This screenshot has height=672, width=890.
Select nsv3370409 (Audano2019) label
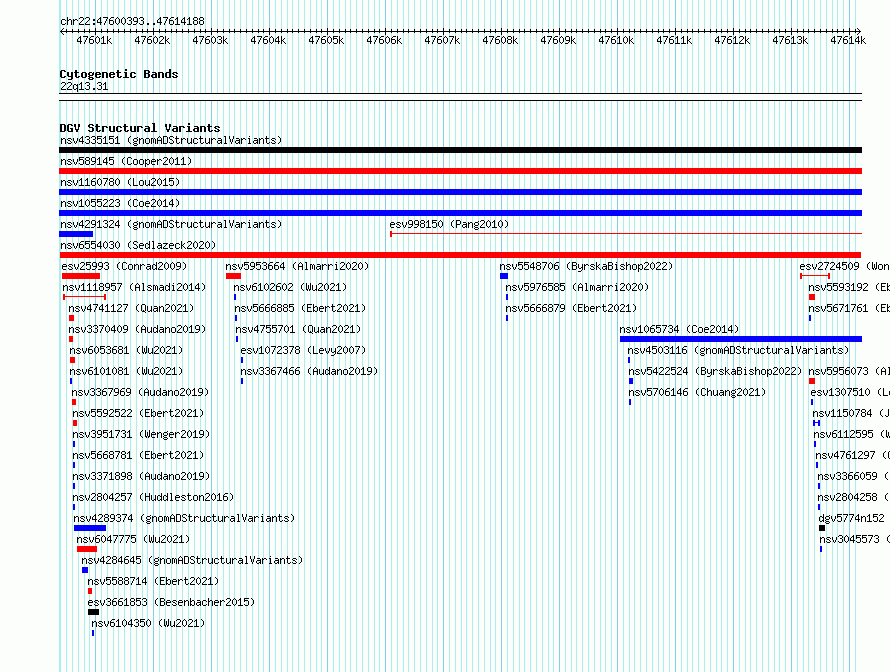coord(137,329)
